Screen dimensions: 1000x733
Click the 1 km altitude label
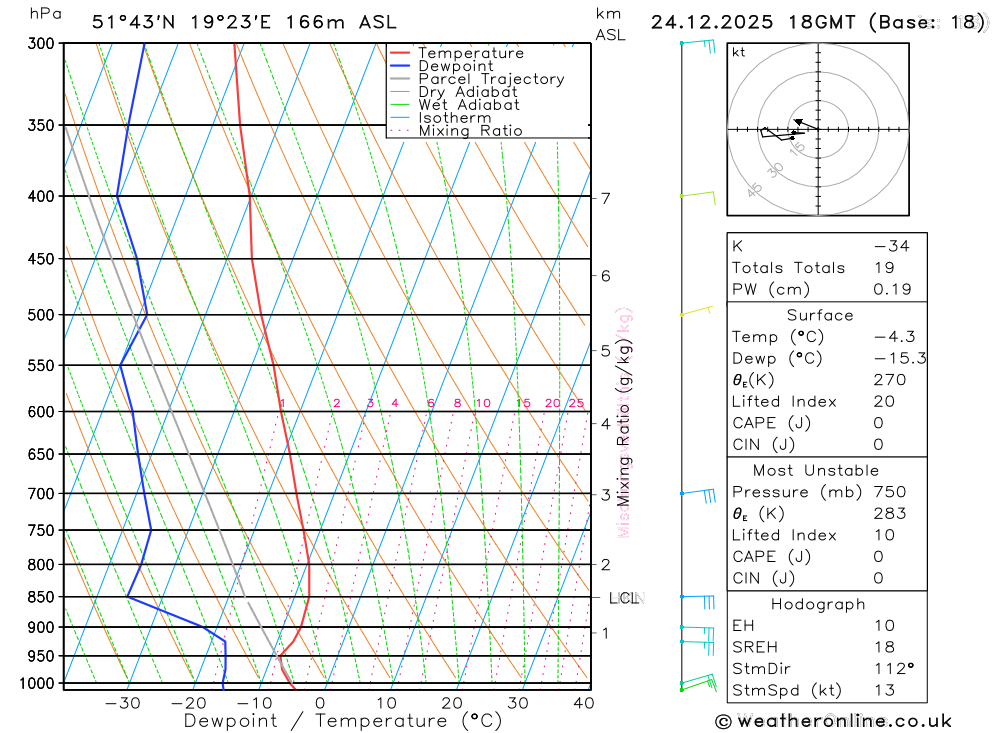click(605, 633)
